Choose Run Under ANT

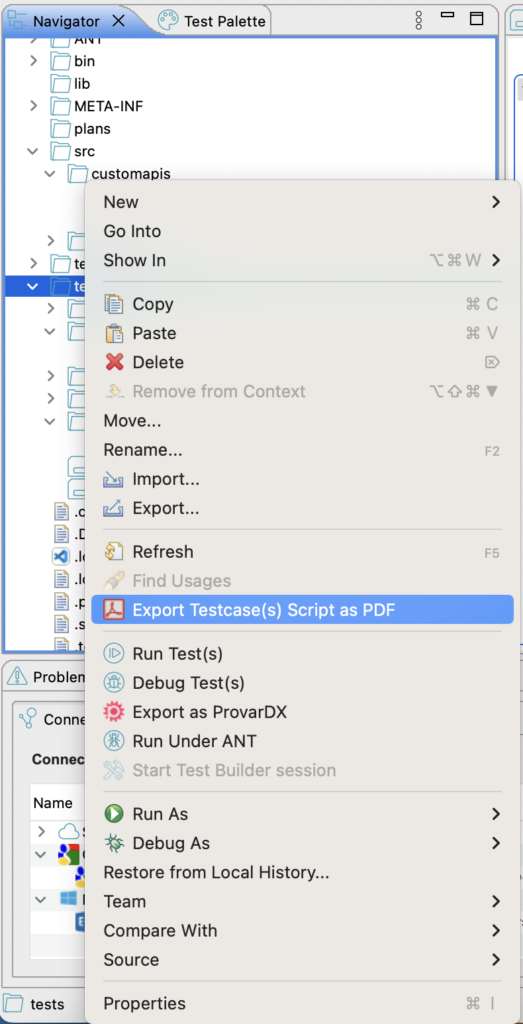302,741
